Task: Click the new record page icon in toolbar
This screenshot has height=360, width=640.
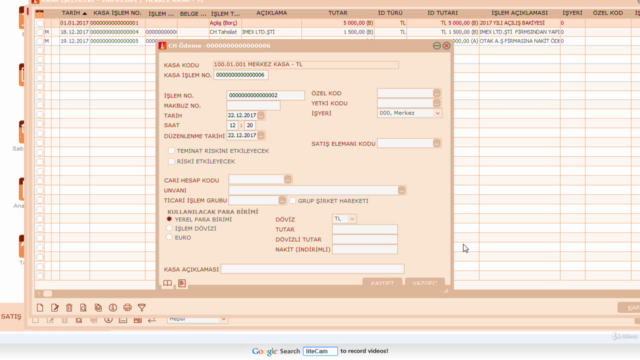Action: 40,308
